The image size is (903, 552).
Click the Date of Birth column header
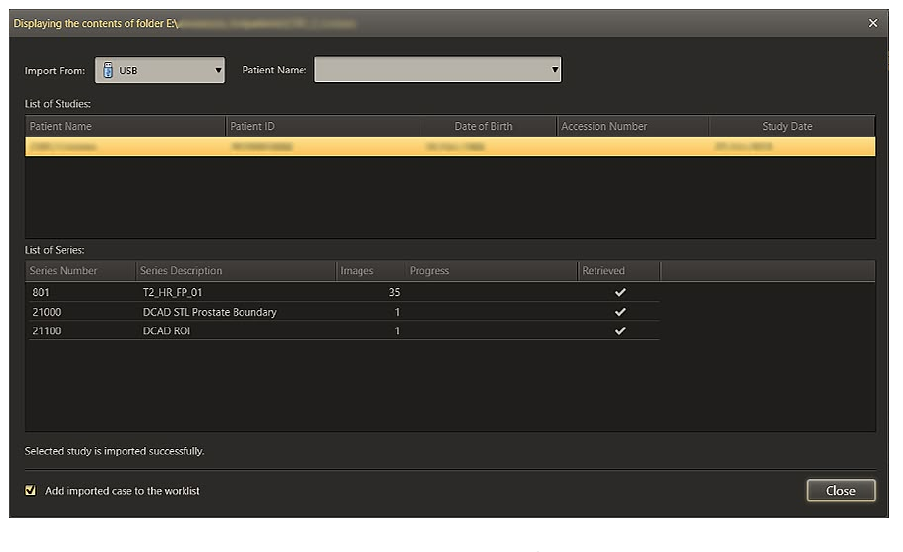[488, 126]
